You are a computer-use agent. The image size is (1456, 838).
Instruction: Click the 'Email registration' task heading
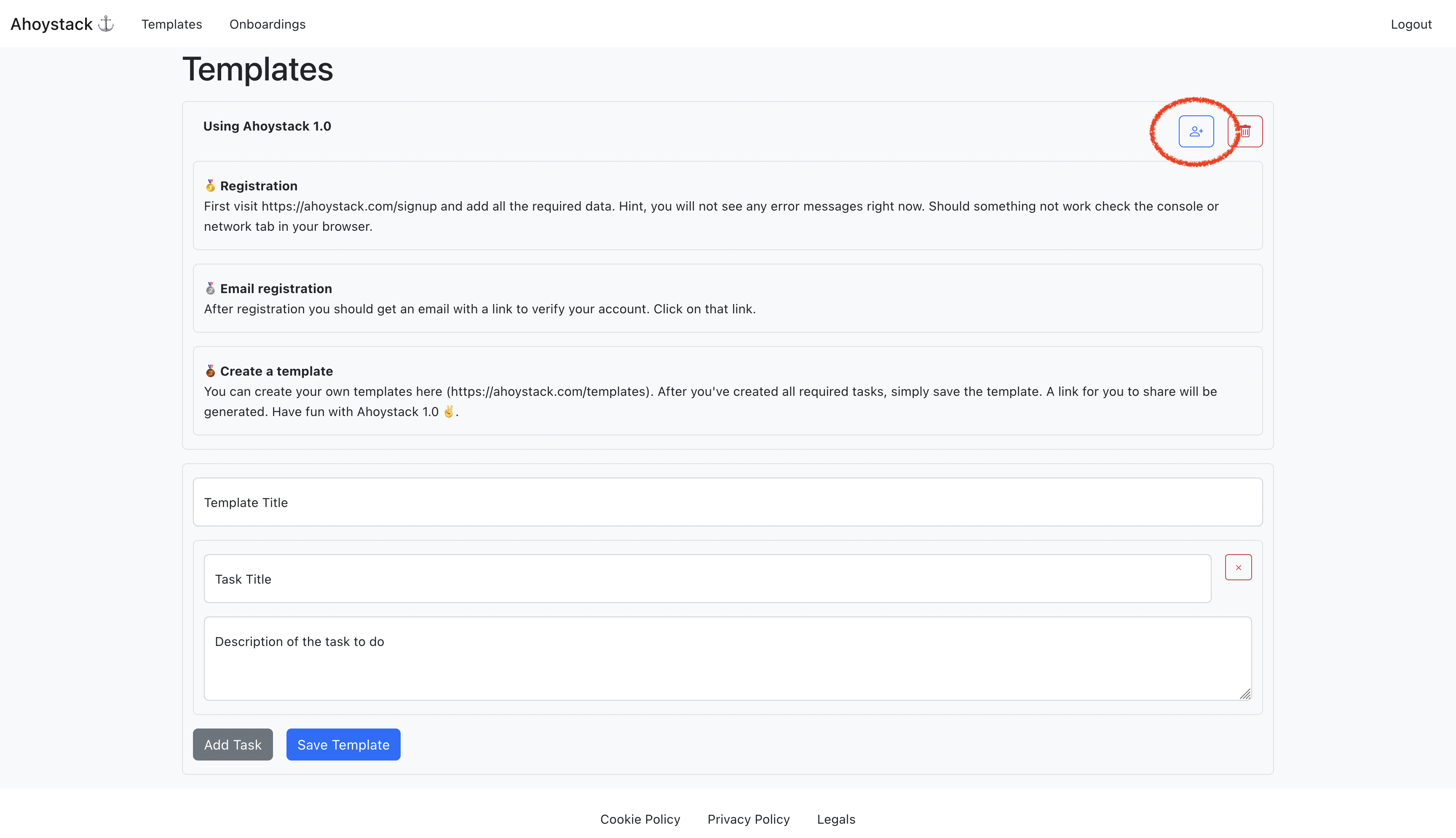click(276, 288)
